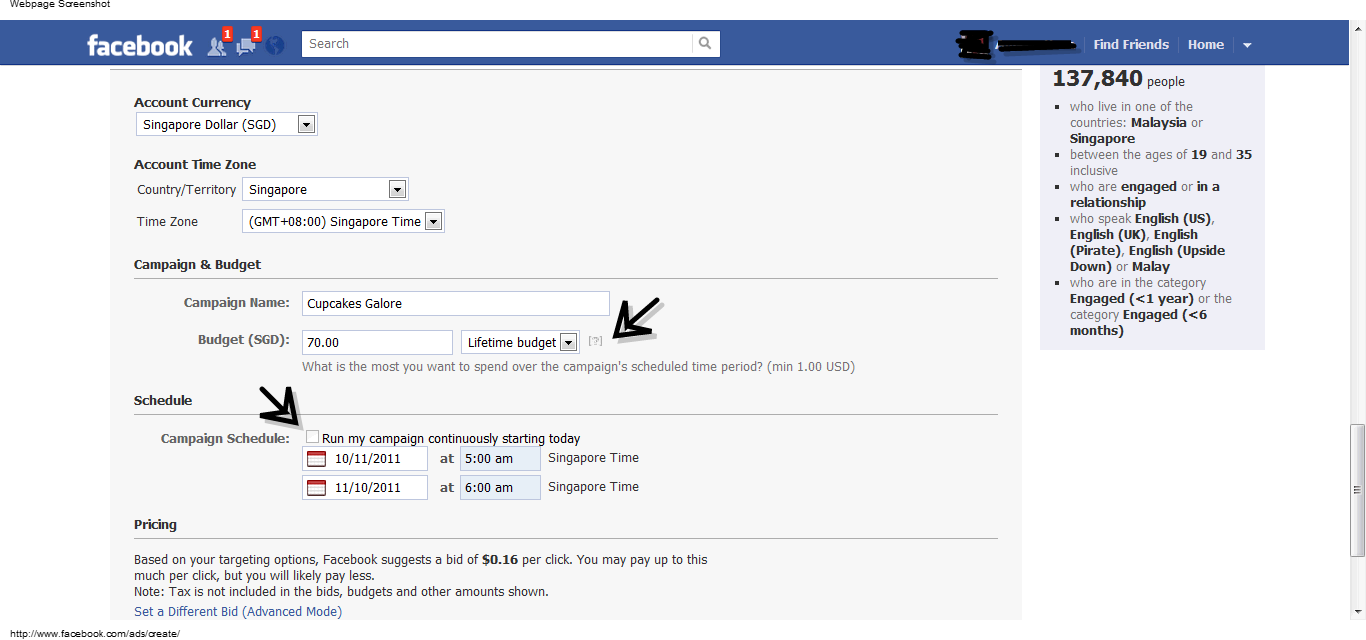Image resolution: width=1366 pixels, height=640 pixels.
Task: Open the Lifetime budget dropdown
Action: click(x=520, y=342)
